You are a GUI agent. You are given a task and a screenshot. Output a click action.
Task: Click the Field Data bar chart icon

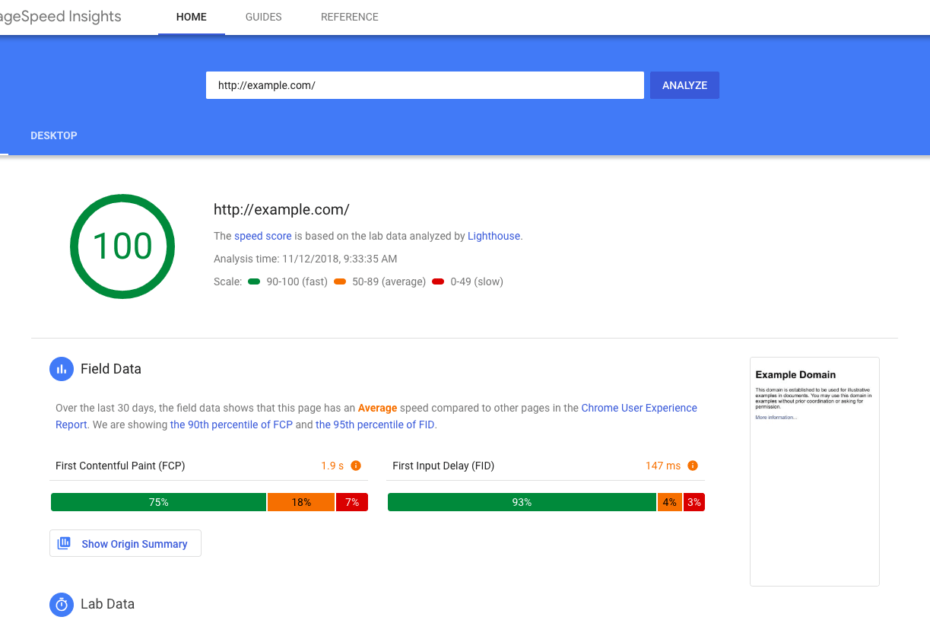pyautogui.click(x=61, y=368)
